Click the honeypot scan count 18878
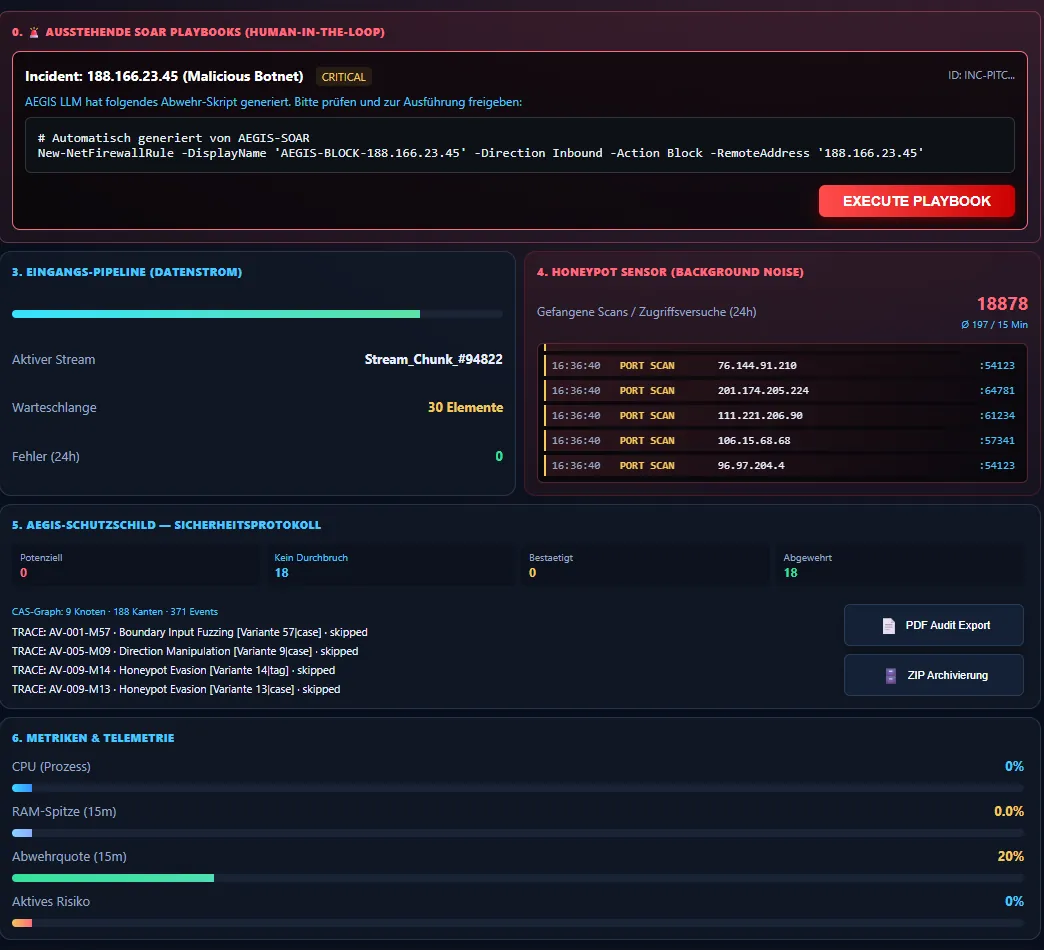Viewport: 1044px width, 950px height. [x=1002, y=304]
